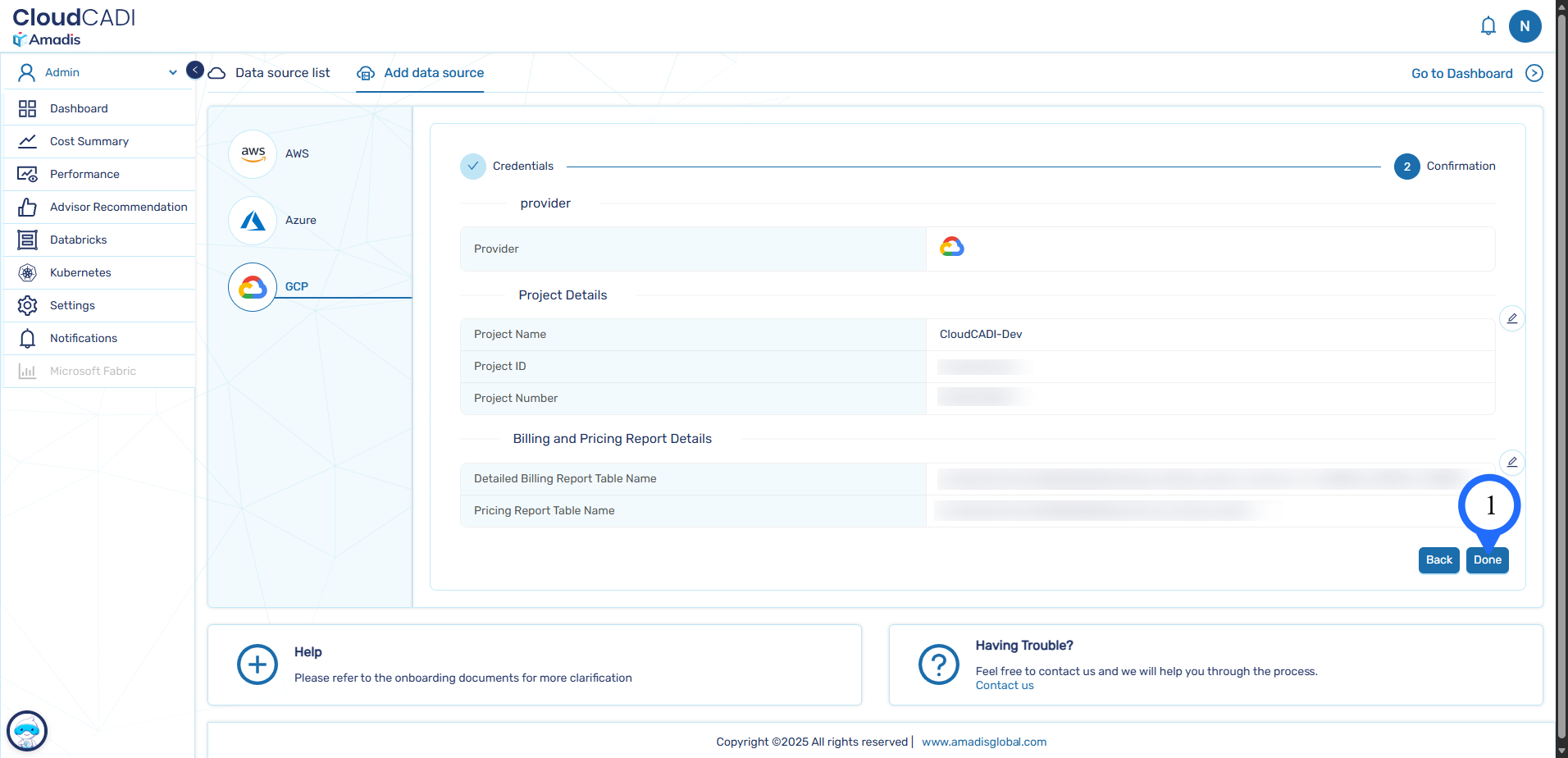
Task: Select the Add data source tab
Action: (433, 73)
